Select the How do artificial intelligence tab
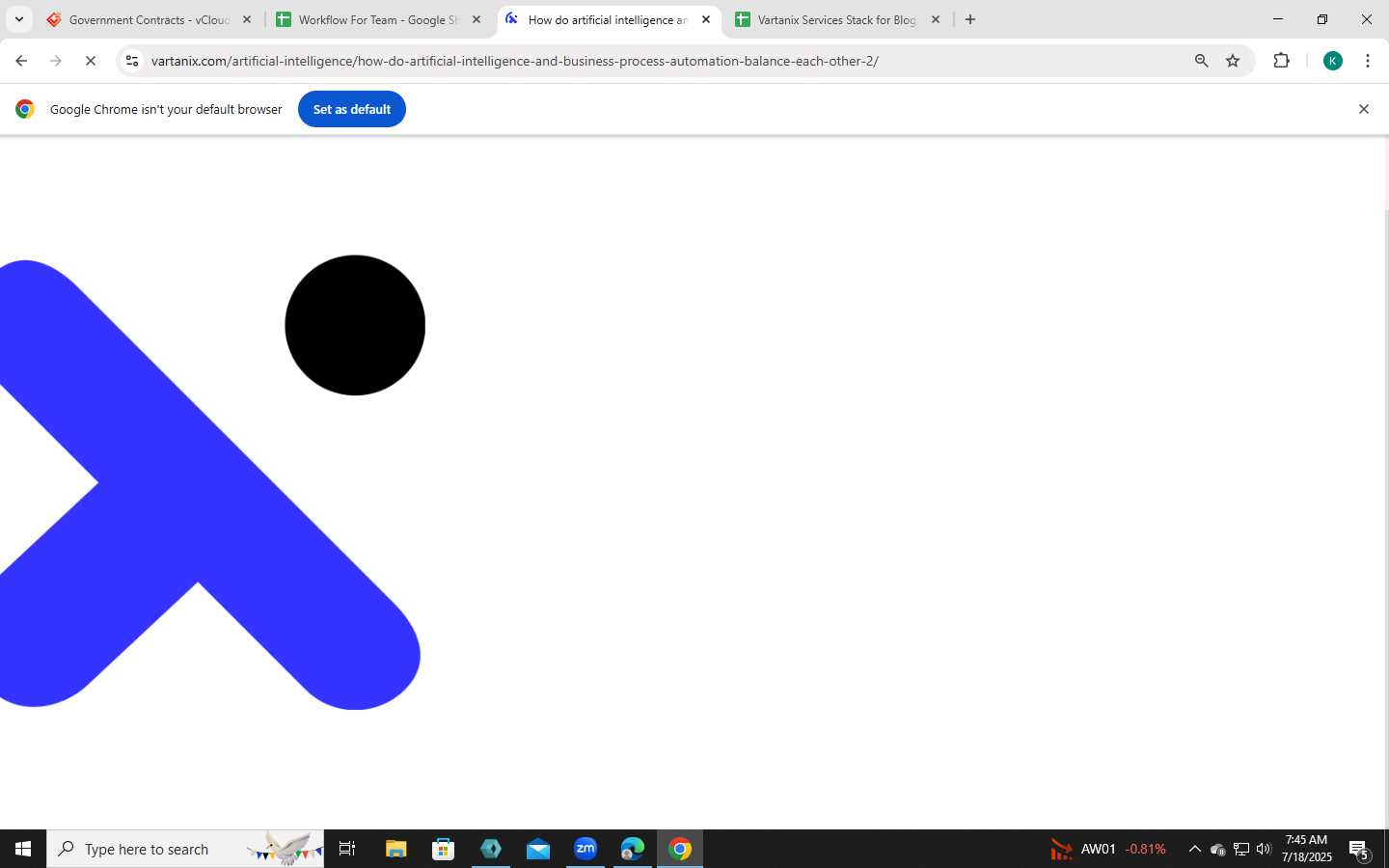The width and height of the screenshot is (1389, 868). click(608, 19)
